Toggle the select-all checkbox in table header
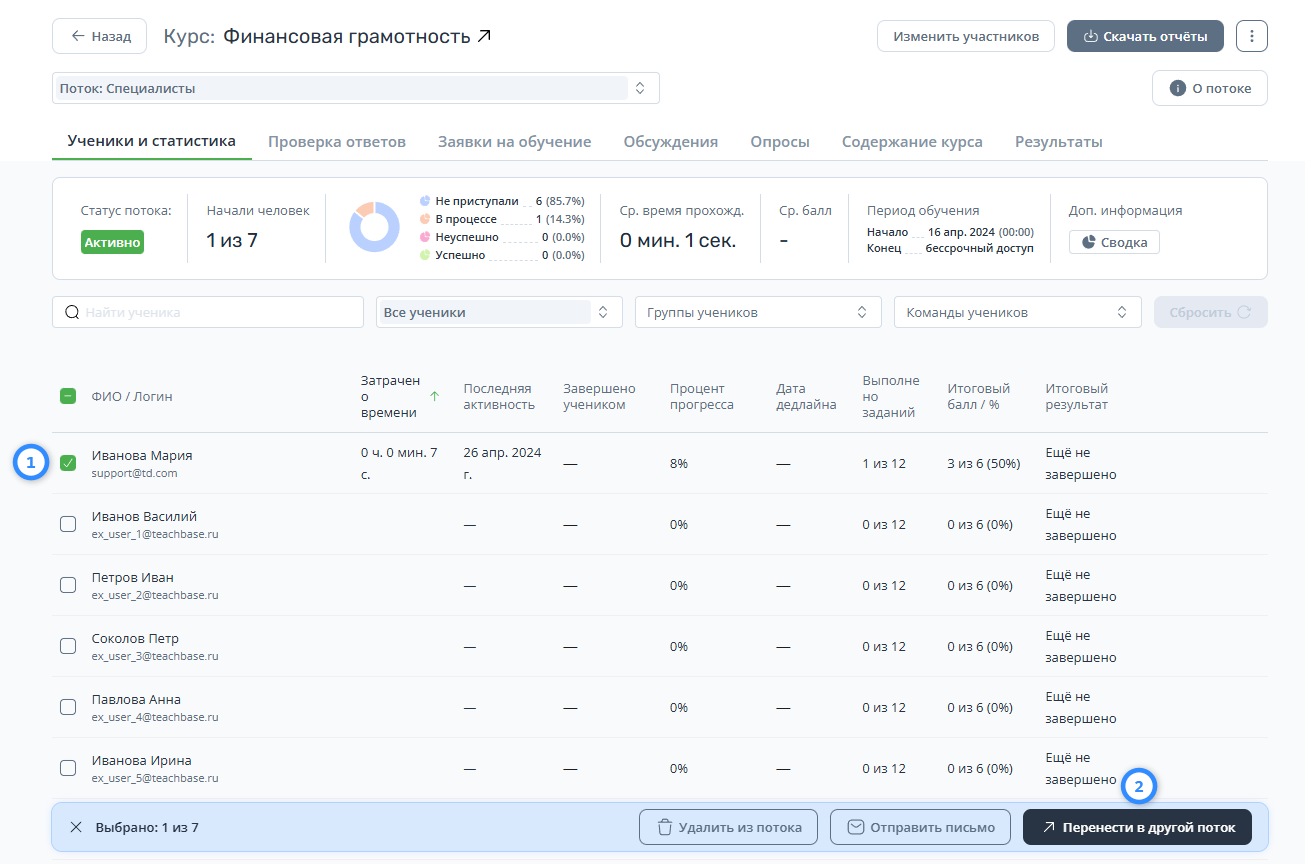The height and width of the screenshot is (864, 1305). click(x=68, y=396)
